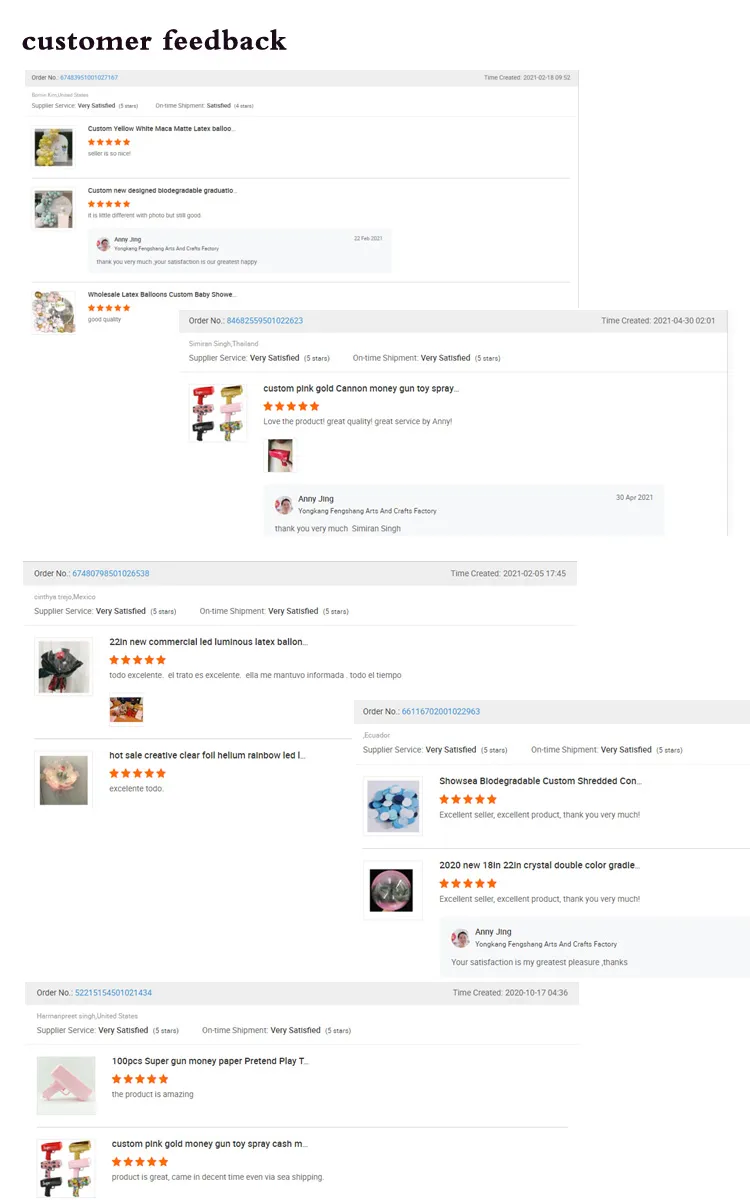This screenshot has height=1200, width=750.
Task: Click Anny Jing avatar in Thailand order reply
Action: [x=285, y=505]
